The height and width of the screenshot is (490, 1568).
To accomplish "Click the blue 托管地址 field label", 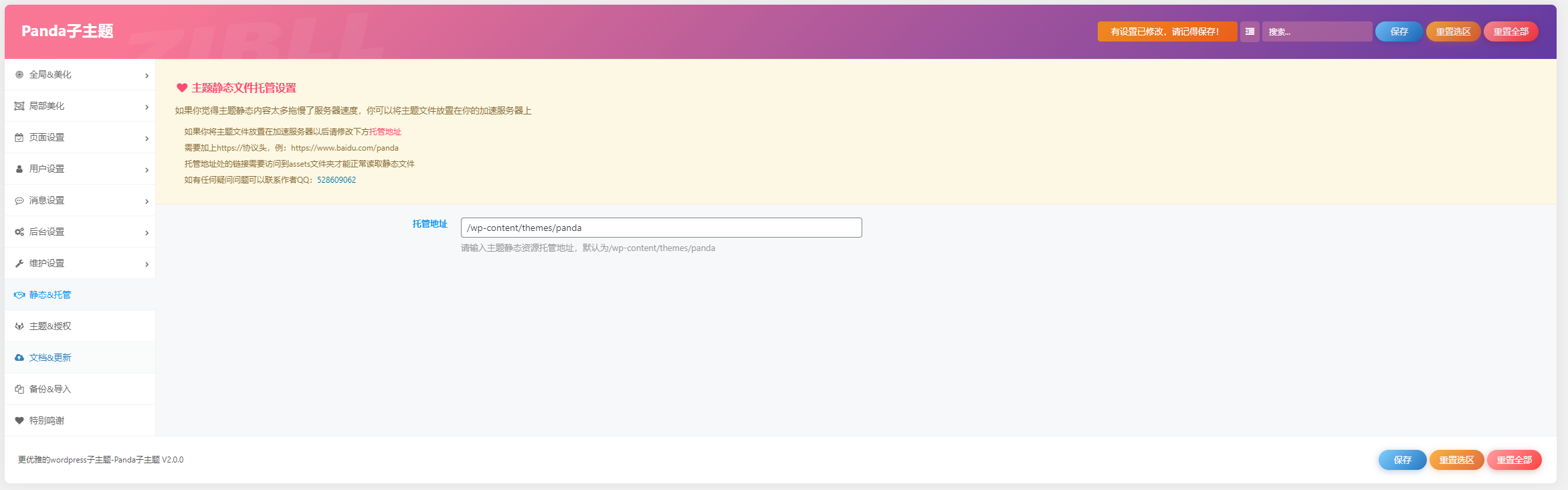I will [x=429, y=224].
